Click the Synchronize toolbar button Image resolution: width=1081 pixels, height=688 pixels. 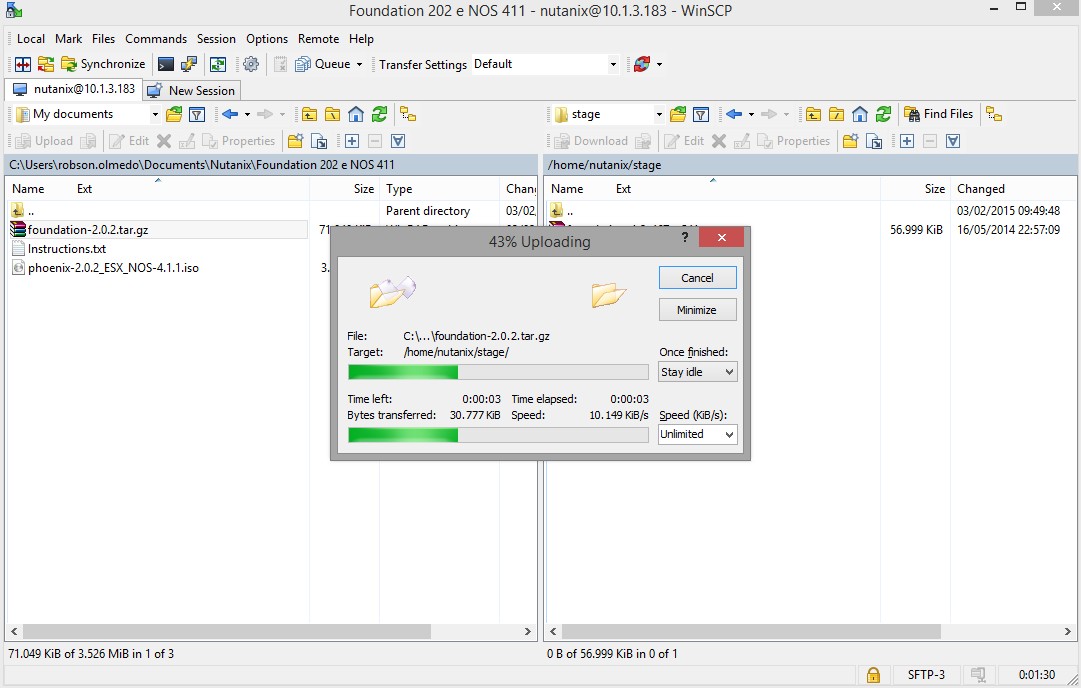click(103, 64)
